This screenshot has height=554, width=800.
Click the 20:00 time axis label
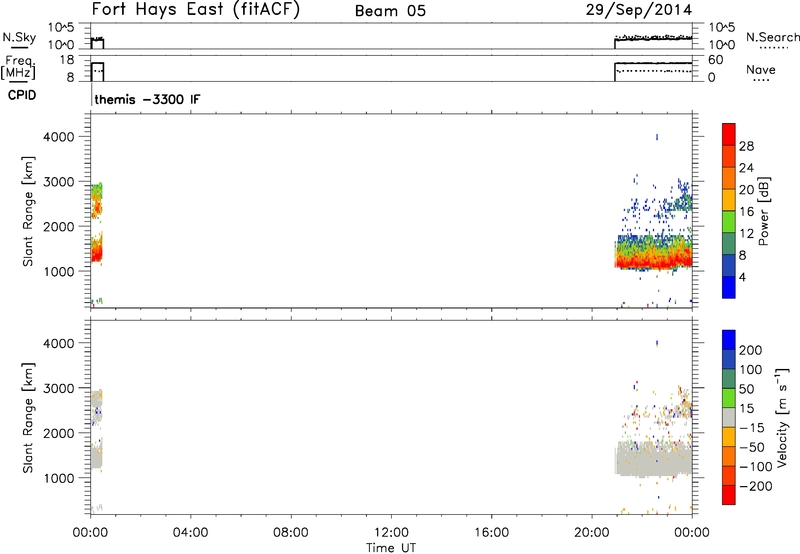click(592, 532)
